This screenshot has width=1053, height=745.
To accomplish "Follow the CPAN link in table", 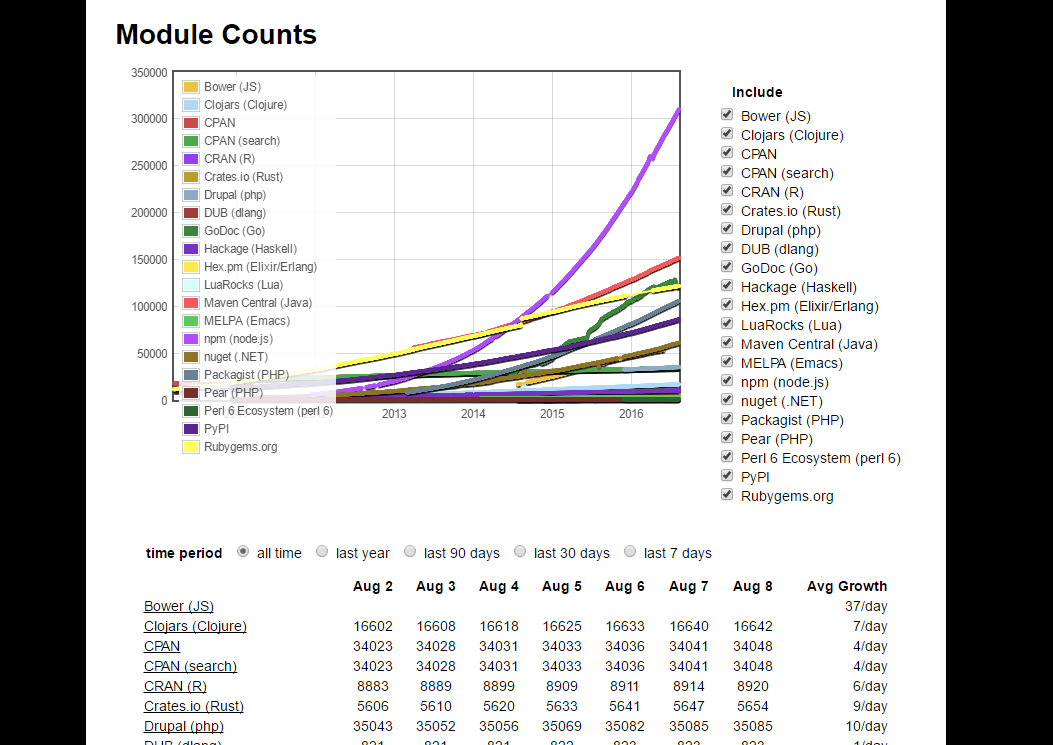I will (x=162, y=646).
